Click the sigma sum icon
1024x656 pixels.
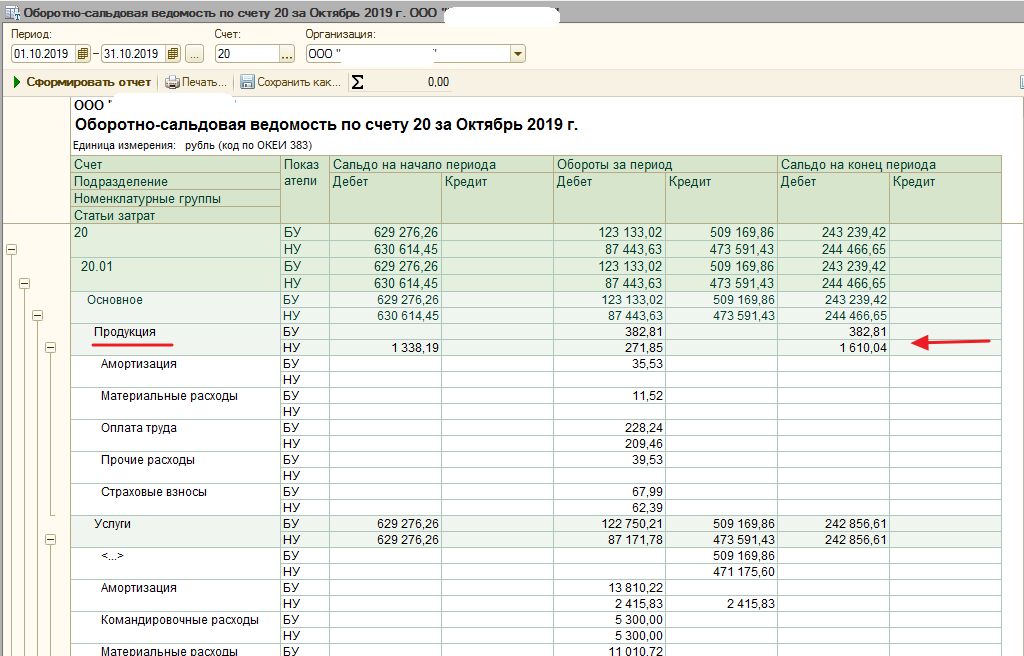(357, 82)
